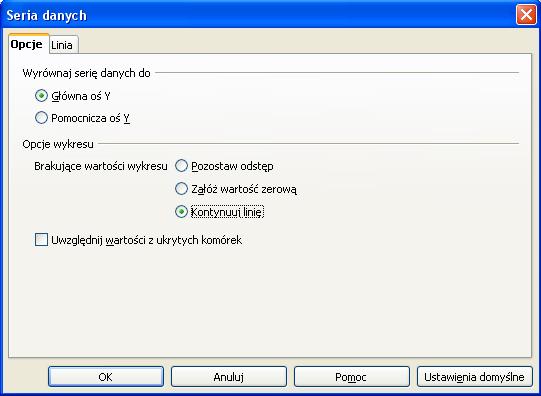Viewport: 541px width, 396px height.
Task: Open help with the Pomoc button
Action: (x=352, y=377)
